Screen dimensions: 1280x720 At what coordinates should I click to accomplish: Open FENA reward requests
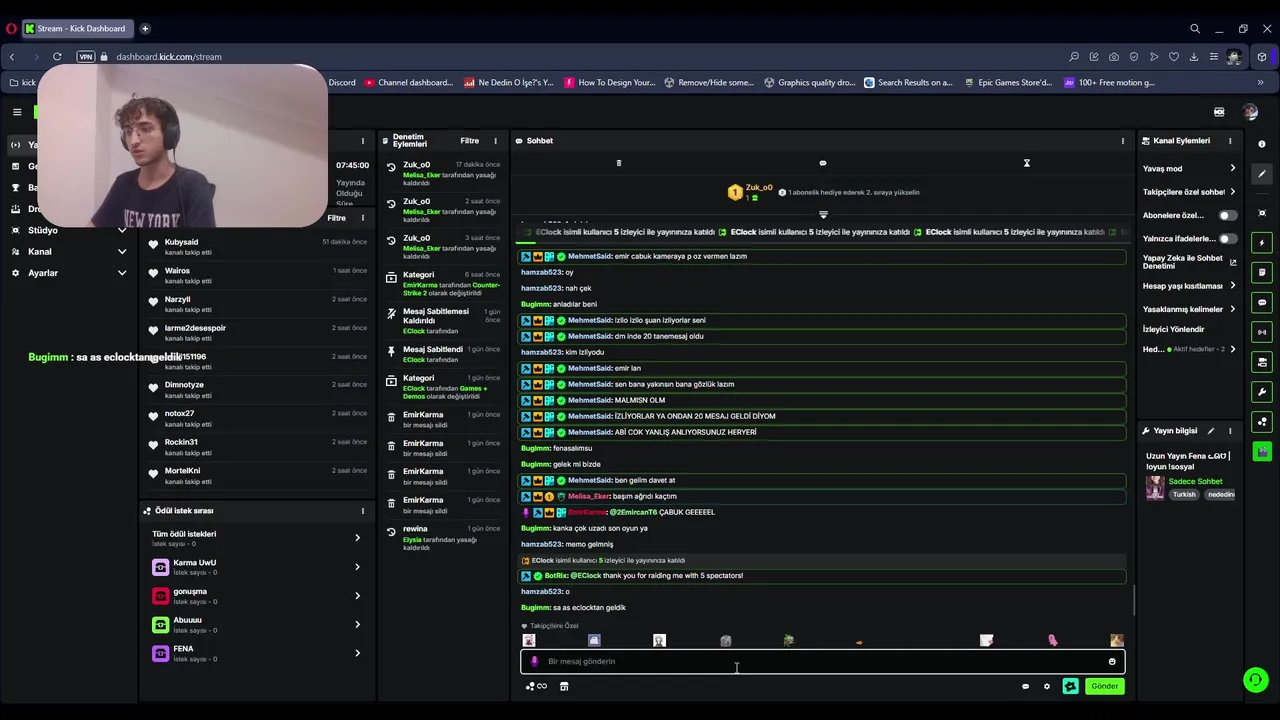click(256, 653)
